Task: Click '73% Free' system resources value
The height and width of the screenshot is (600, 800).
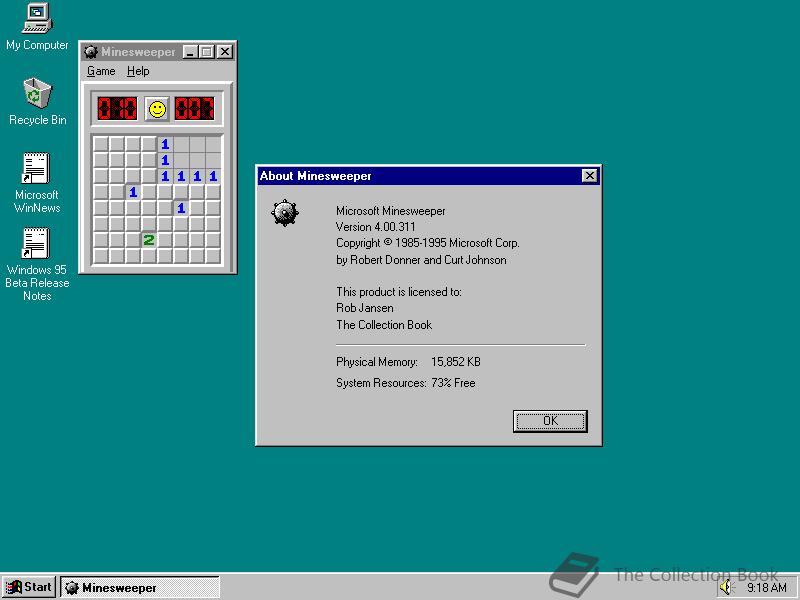Action: point(453,383)
